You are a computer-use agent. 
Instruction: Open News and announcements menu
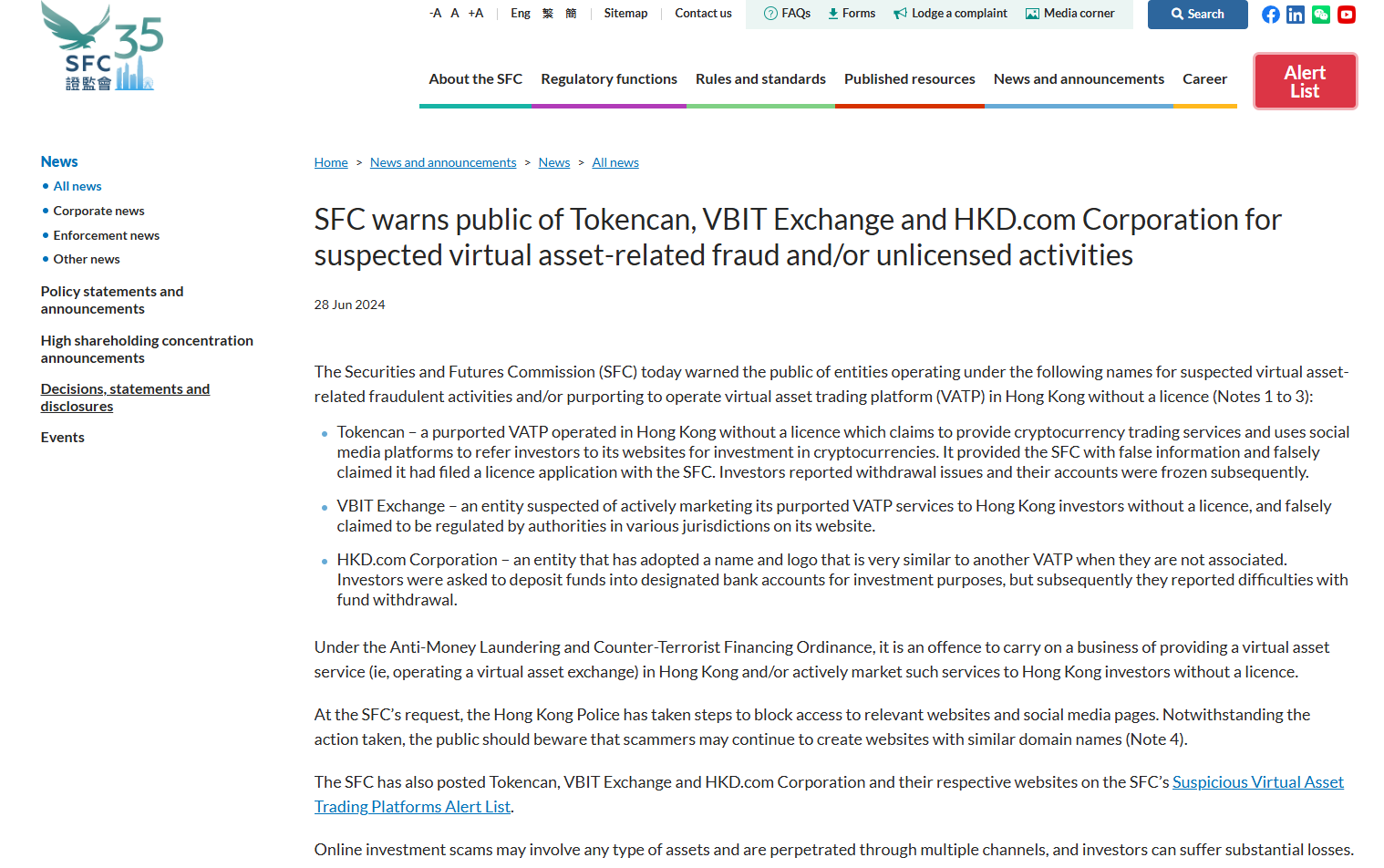tap(1079, 79)
